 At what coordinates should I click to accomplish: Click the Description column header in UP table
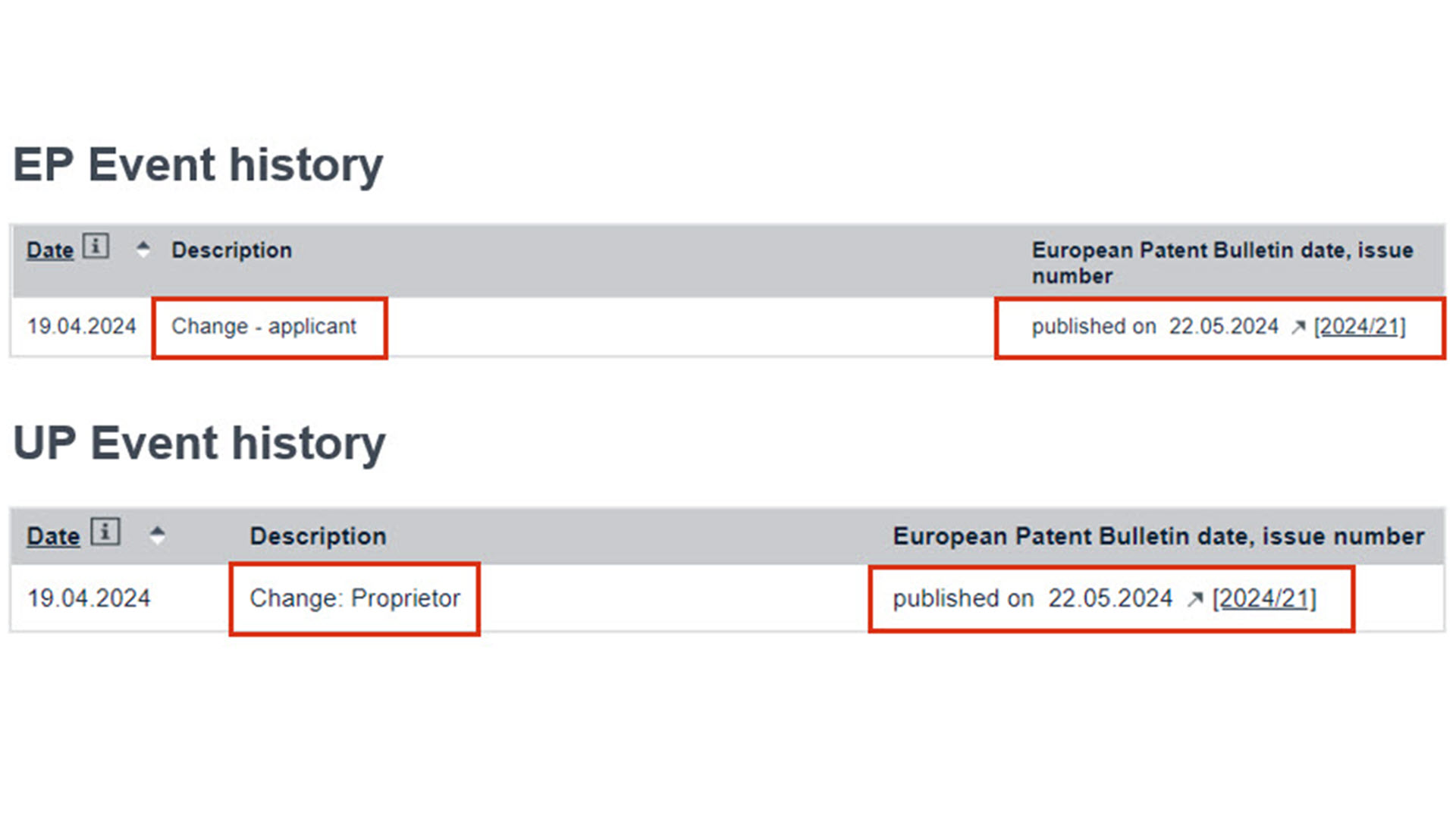tap(318, 536)
